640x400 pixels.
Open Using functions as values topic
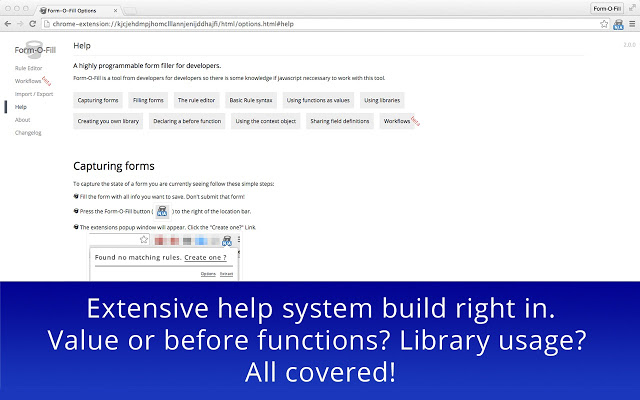pyautogui.click(x=318, y=100)
